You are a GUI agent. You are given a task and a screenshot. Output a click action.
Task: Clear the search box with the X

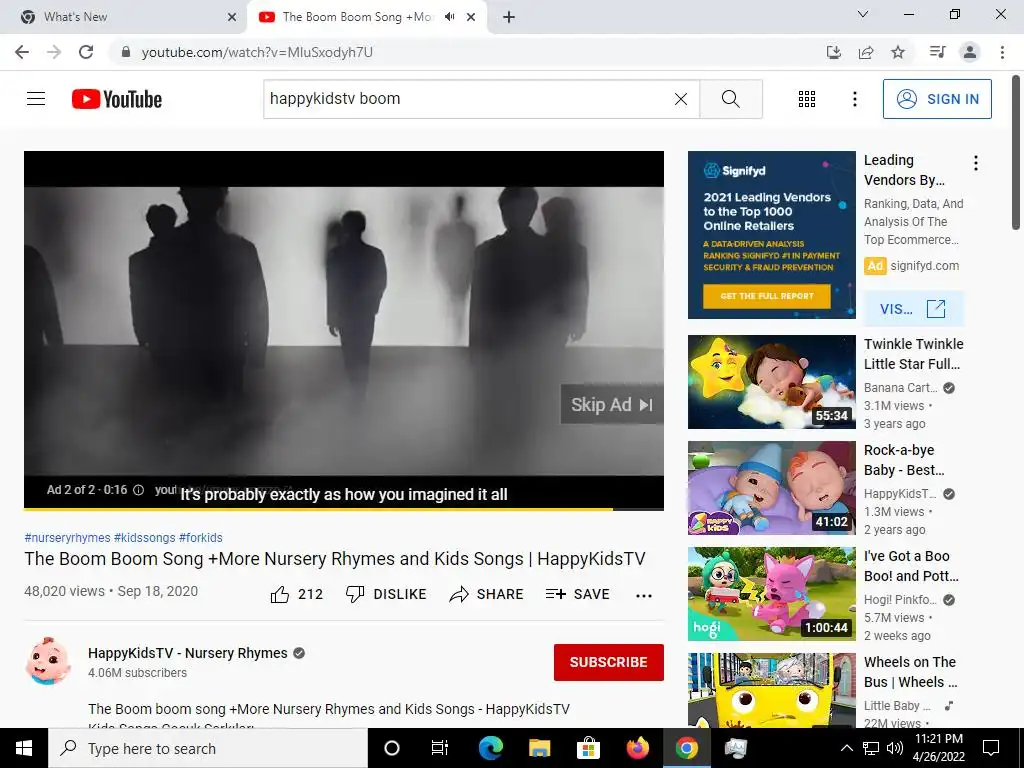click(680, 99)
